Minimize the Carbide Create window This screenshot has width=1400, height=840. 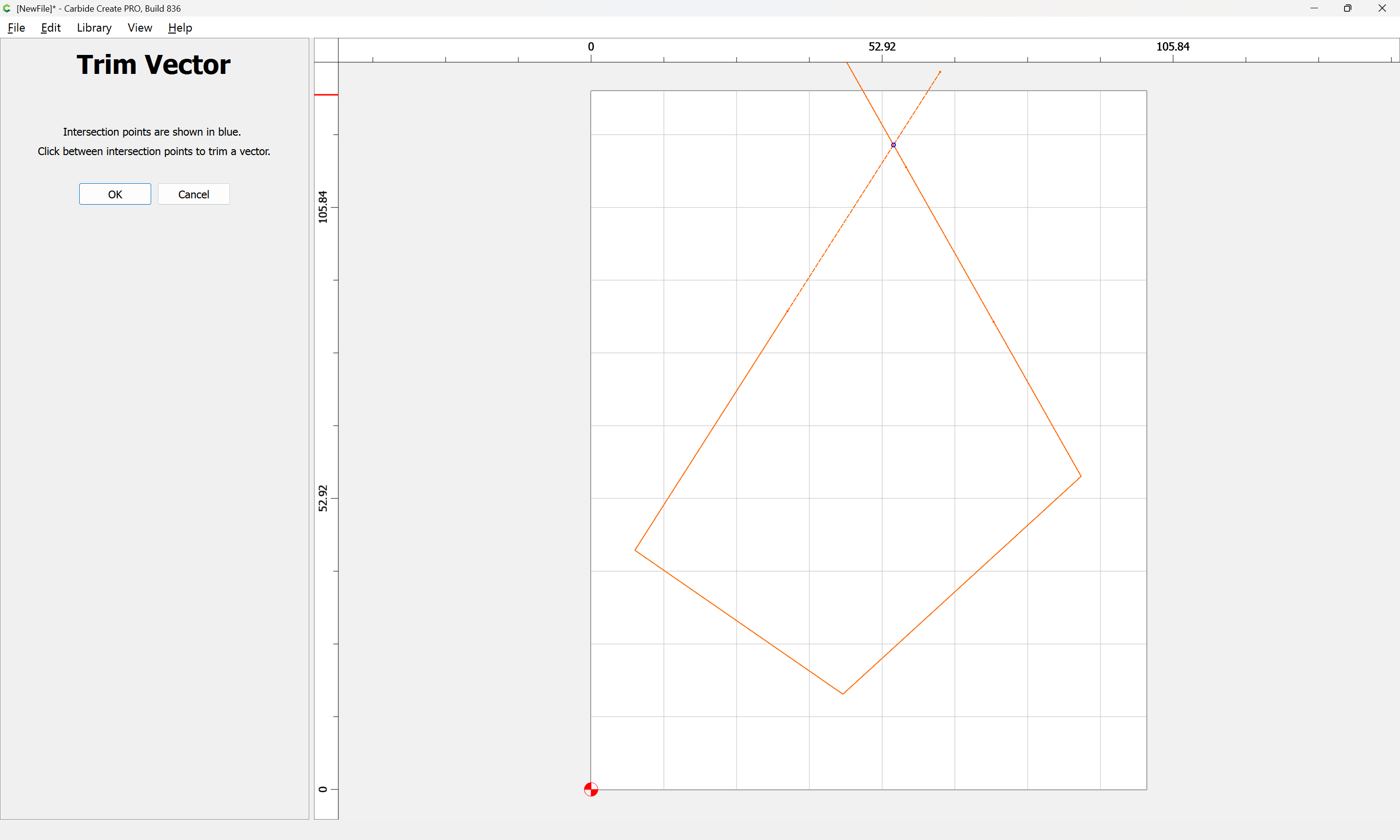coord(1314,8)
